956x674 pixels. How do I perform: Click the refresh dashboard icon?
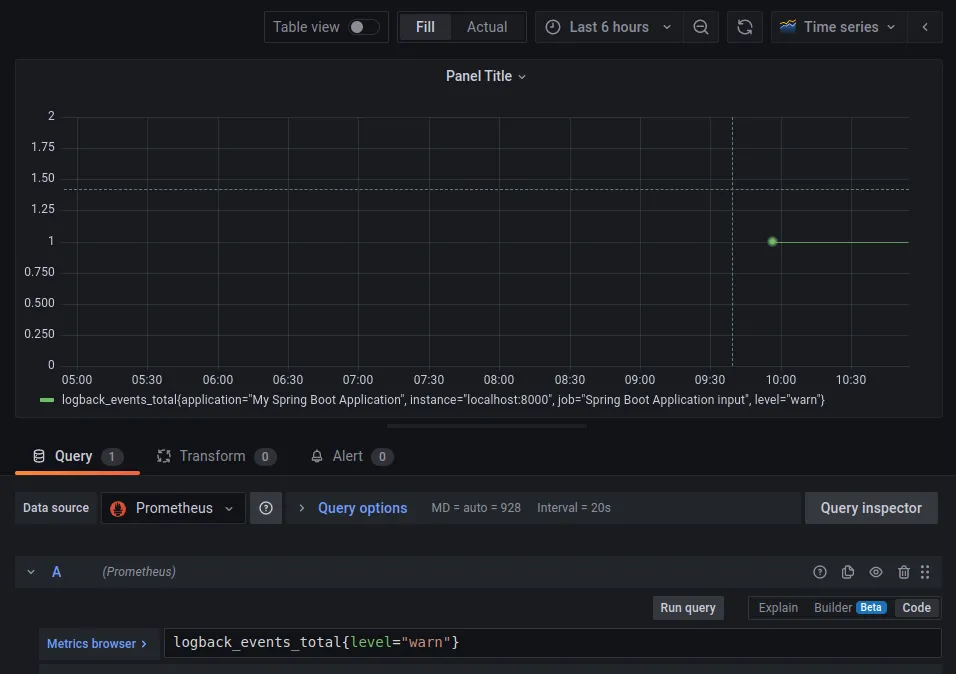pyautogui.click(x=744, y=27)
